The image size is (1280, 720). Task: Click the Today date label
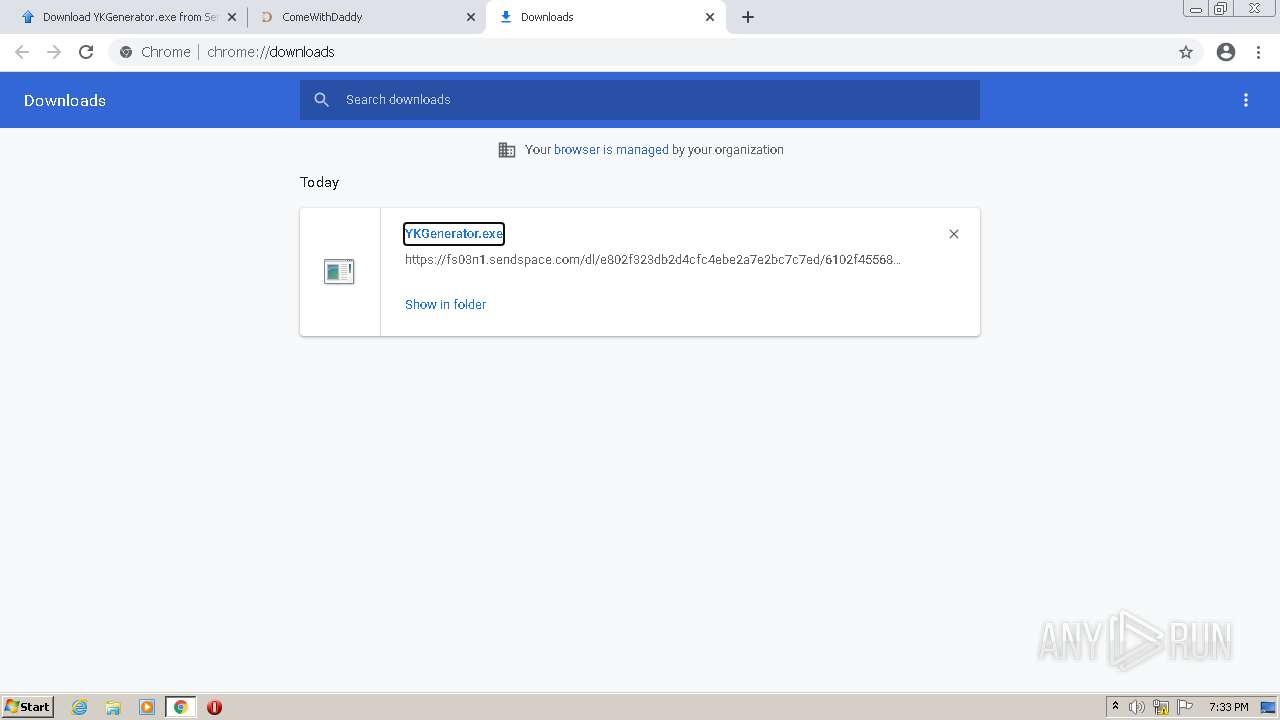pyautogui.click(x=319, y=182)
